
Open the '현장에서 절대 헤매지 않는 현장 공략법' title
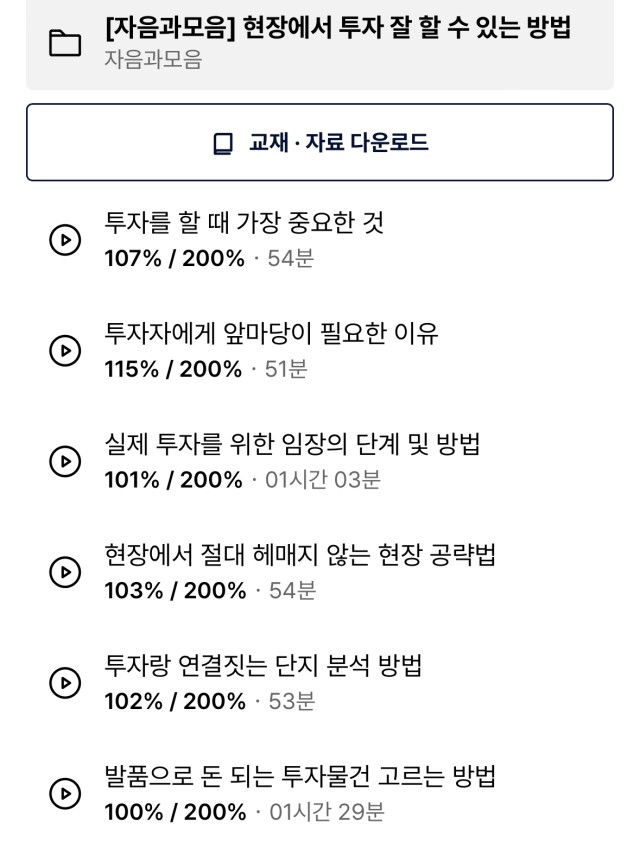click(x=300, y=555)
